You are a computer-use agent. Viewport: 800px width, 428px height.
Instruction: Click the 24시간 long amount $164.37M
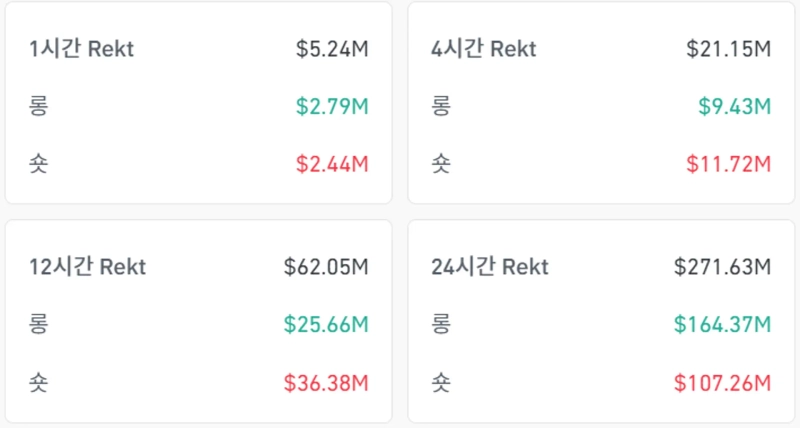coord(722,324)
